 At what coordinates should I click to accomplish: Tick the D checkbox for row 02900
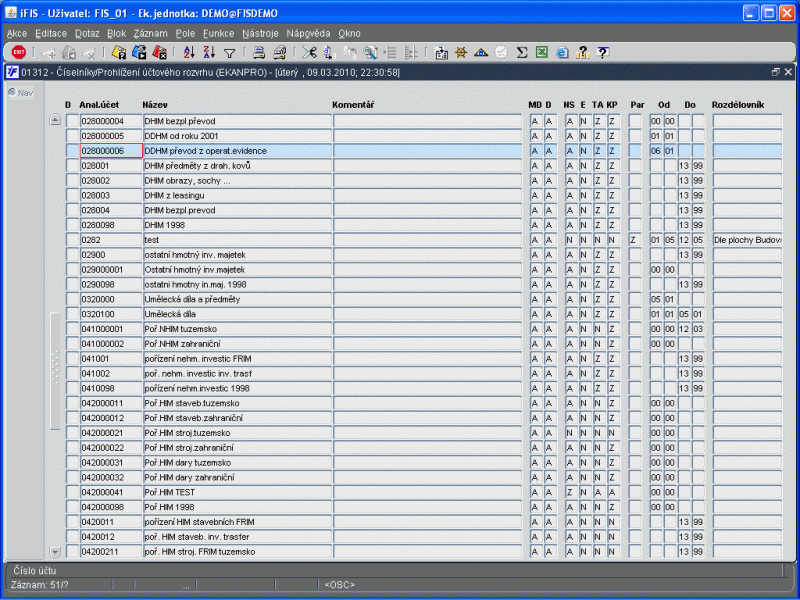72,255
